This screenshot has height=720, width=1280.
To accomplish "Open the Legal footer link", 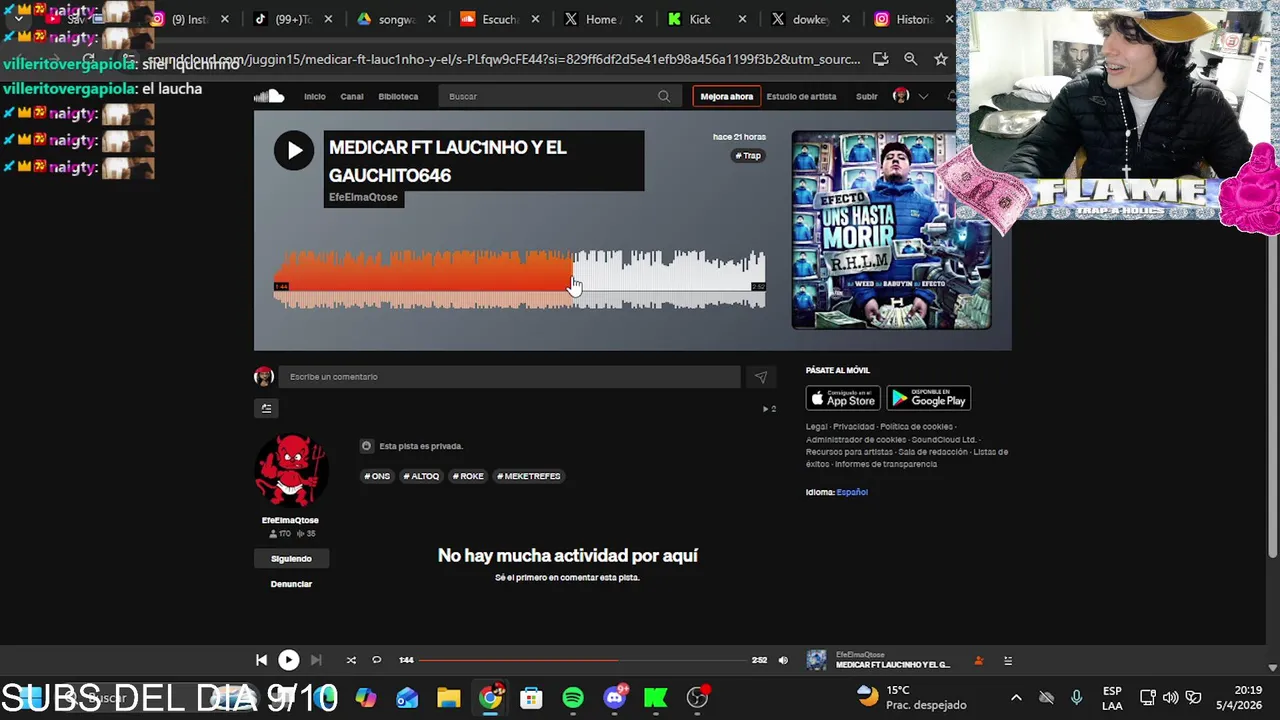I will tap(817, 427).
